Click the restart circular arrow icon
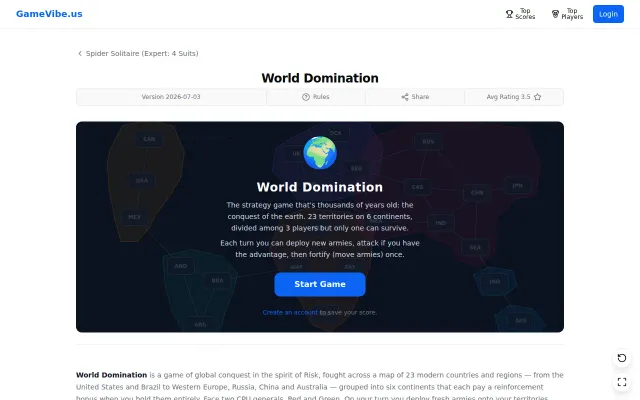This screenshot has width=640, height=400. pos(622,358)
